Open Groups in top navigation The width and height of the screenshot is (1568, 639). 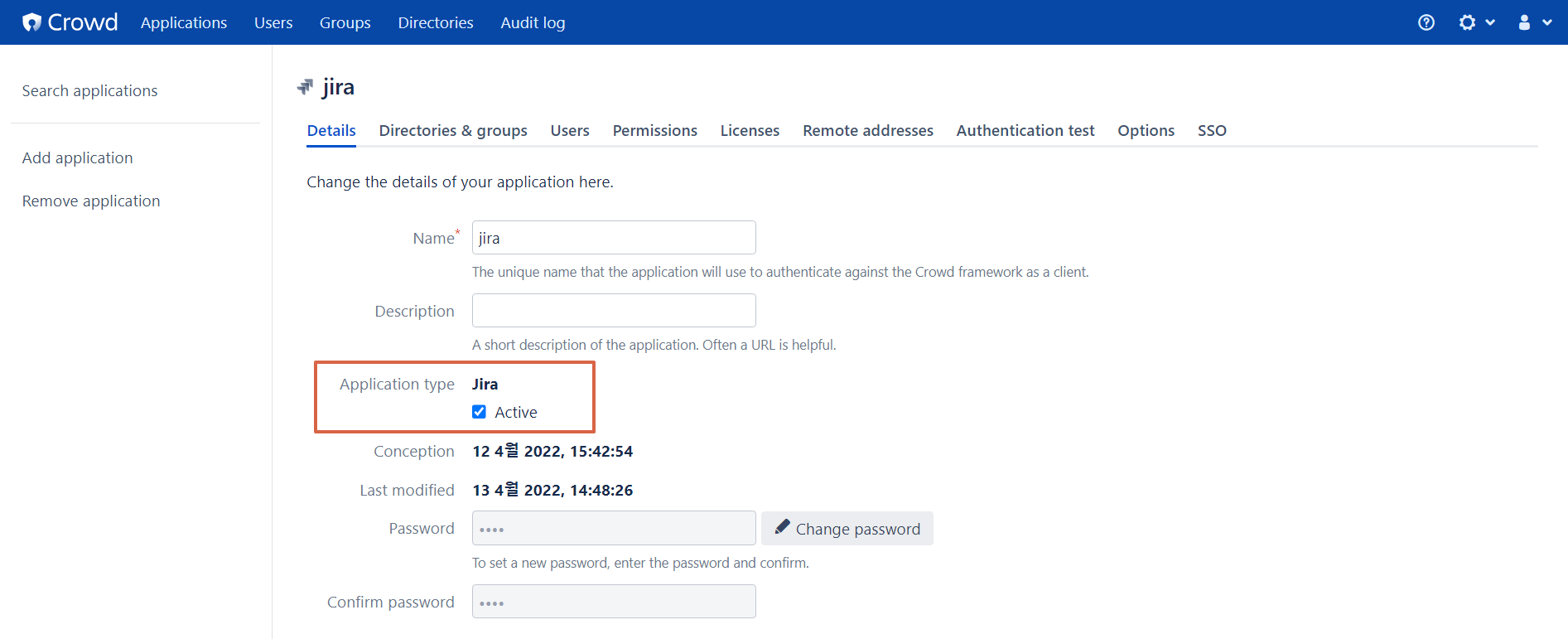coord(345,22)
